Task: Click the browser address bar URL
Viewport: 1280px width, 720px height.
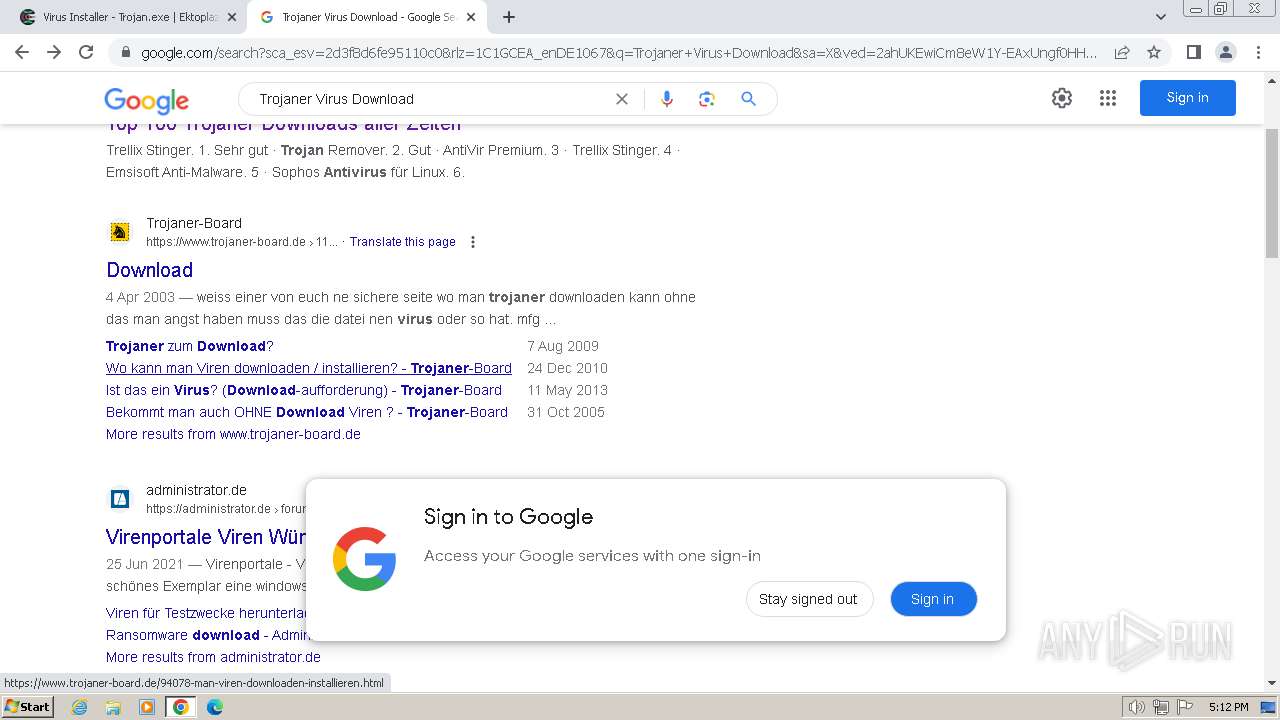Action: 618,53
